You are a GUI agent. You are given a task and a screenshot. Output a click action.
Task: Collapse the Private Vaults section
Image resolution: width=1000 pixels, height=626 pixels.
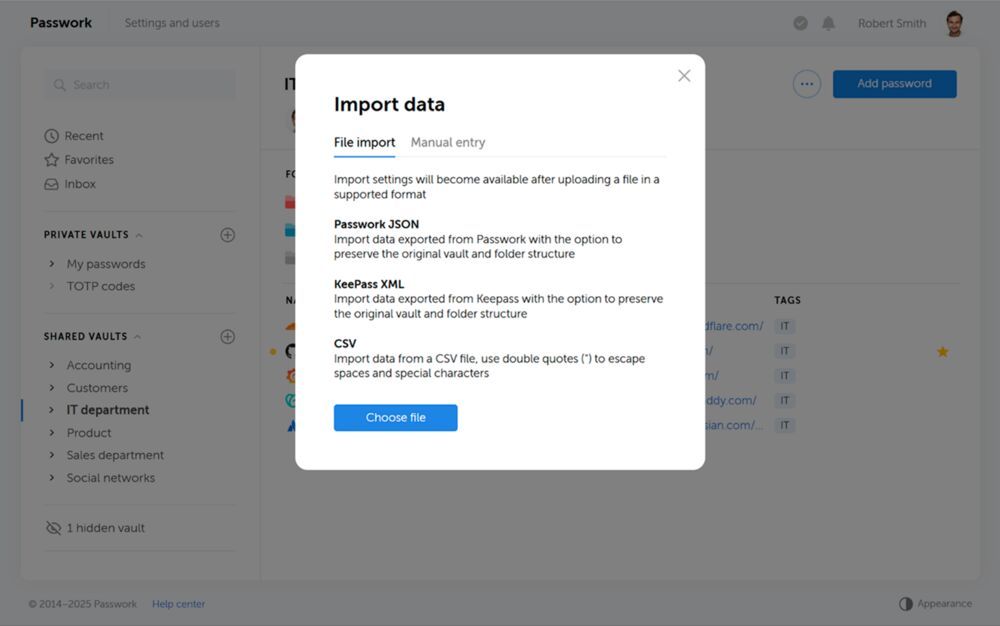tap(139, 235)
